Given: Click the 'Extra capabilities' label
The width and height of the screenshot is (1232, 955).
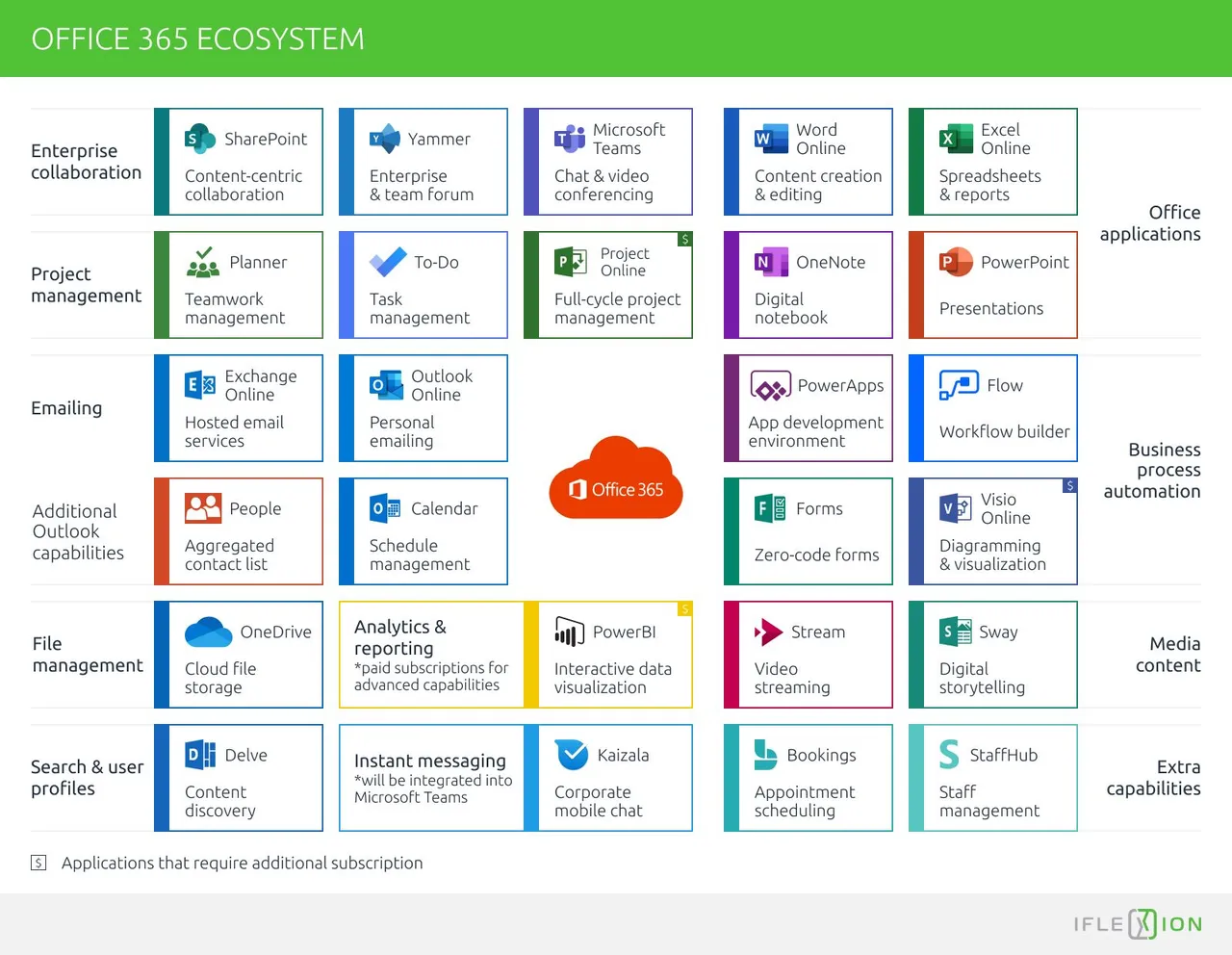Looking at the screenshot, I should tap(1153, 778).
